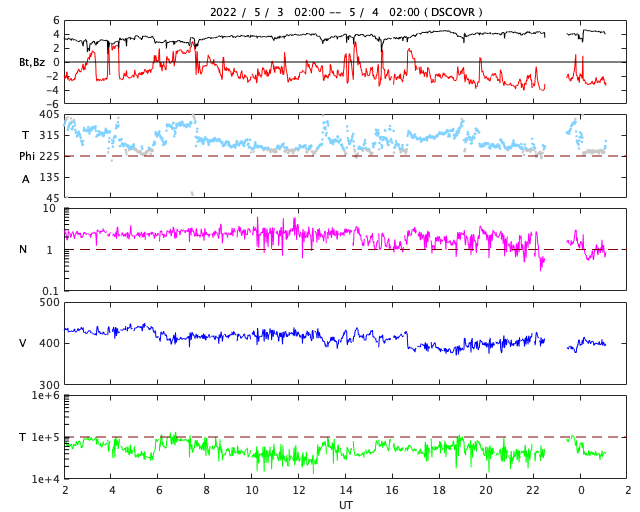Viewport: 640px width, 512px height.
Task: Select the 20 hour tick on the UT axis
Action: 486,490
